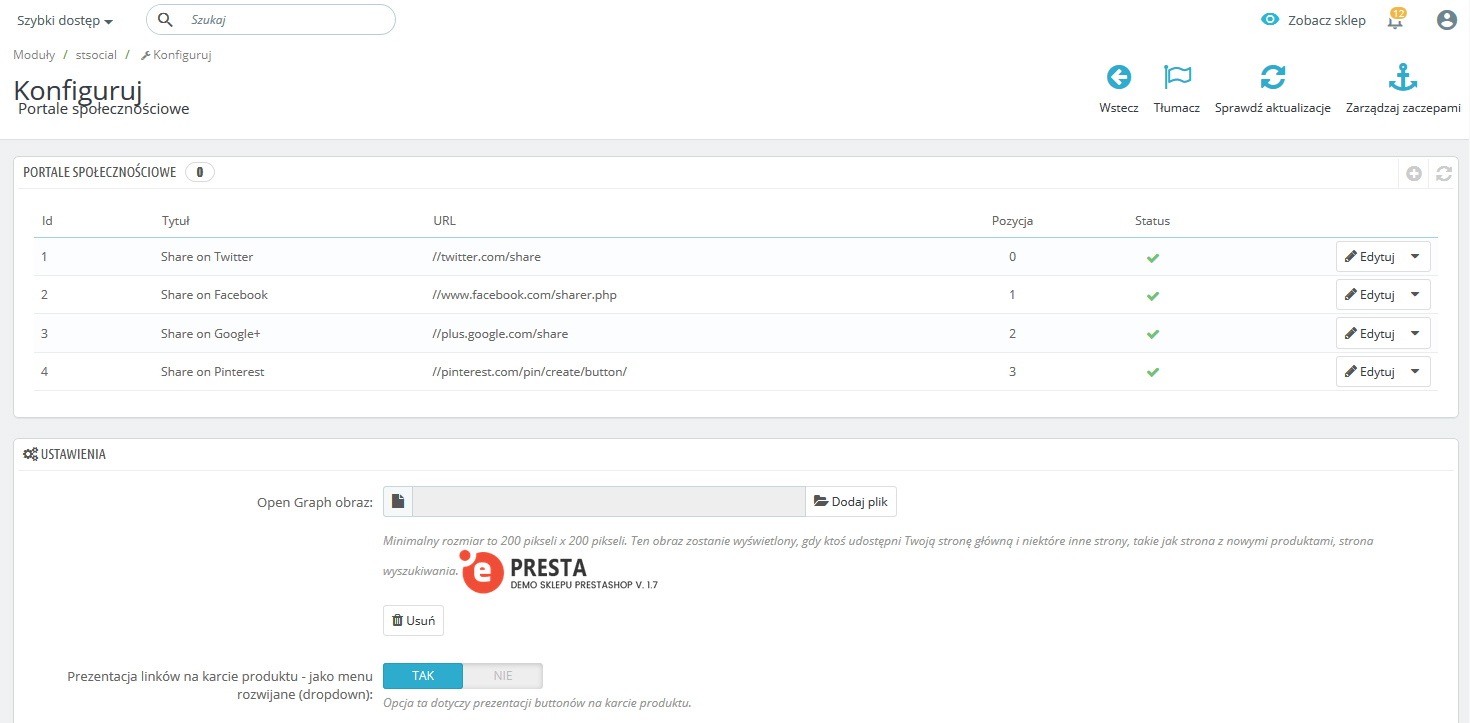1470x723 pixels.
Task: Toggle status checkmark for Share on Twitter
Action: click(1152, 258)
